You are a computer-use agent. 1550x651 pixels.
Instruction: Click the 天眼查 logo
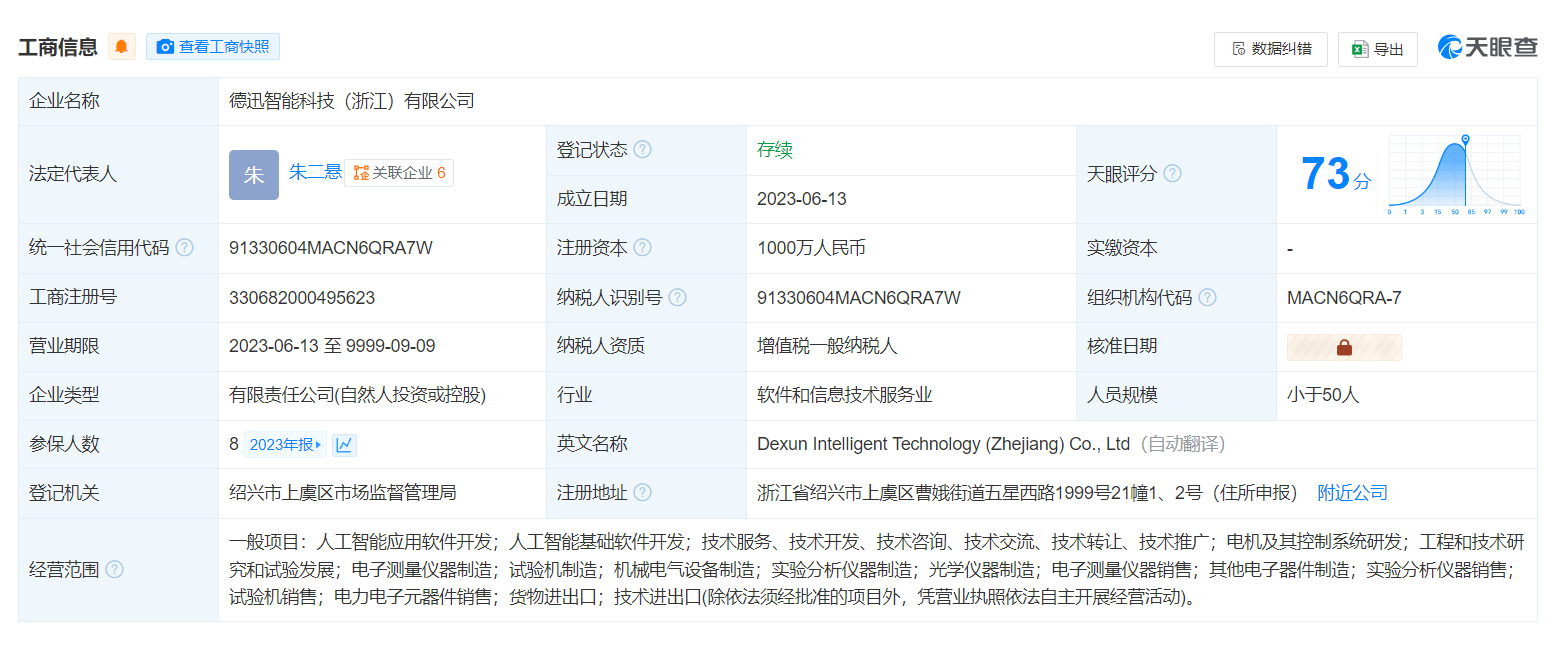pos(1488,47)
